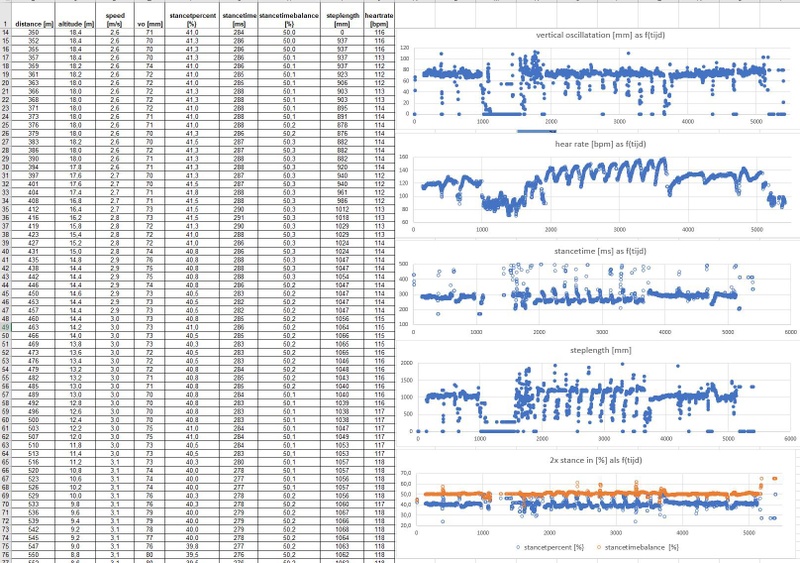Click vo cell "80" in row 76
Image resolution: width=800 pixels, height=563 pixels.
click(x=149, y=554)
